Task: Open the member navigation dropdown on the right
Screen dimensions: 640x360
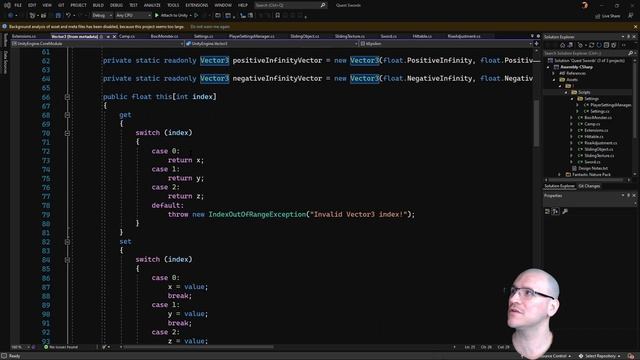Action: pos(446,44)
